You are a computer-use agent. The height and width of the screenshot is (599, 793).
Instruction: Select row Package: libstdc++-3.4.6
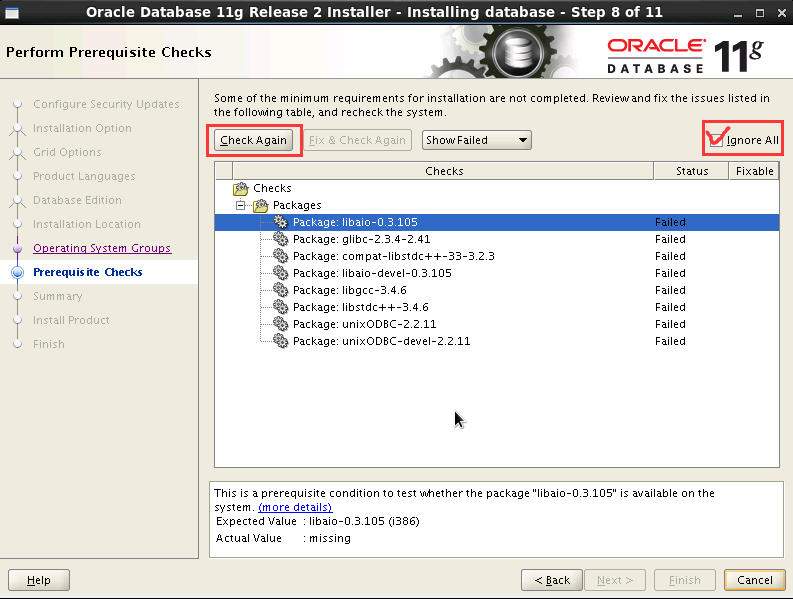coord(497,307)
